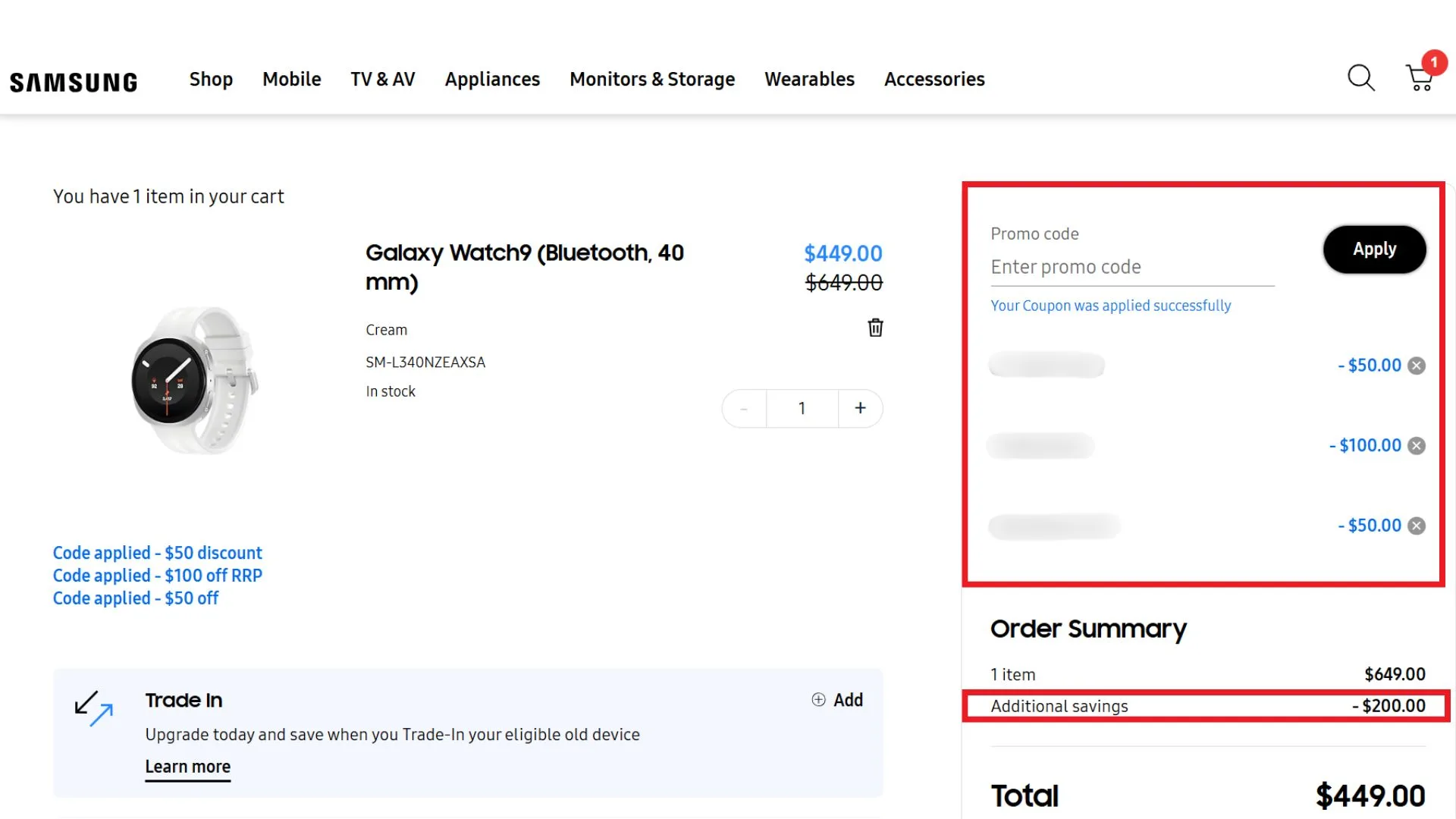Increase quantity with plus button
The height and width of the screenshot is (819, 1456).
click(860, 408)
